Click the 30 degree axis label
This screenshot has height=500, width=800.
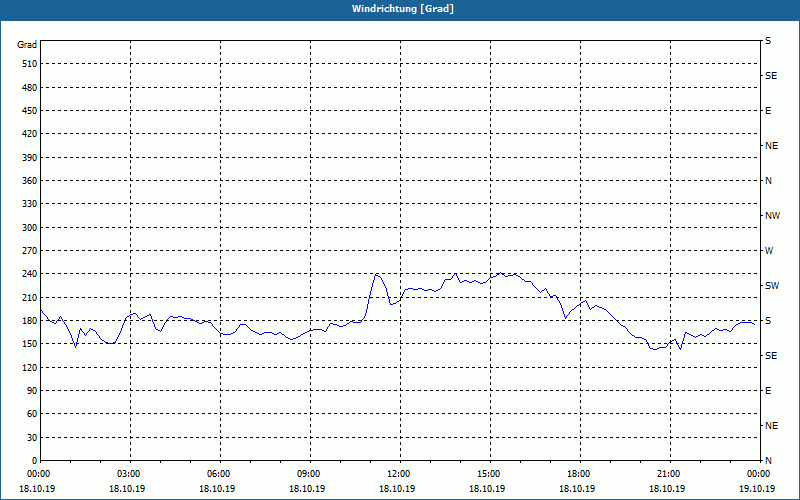click(32, 438)
